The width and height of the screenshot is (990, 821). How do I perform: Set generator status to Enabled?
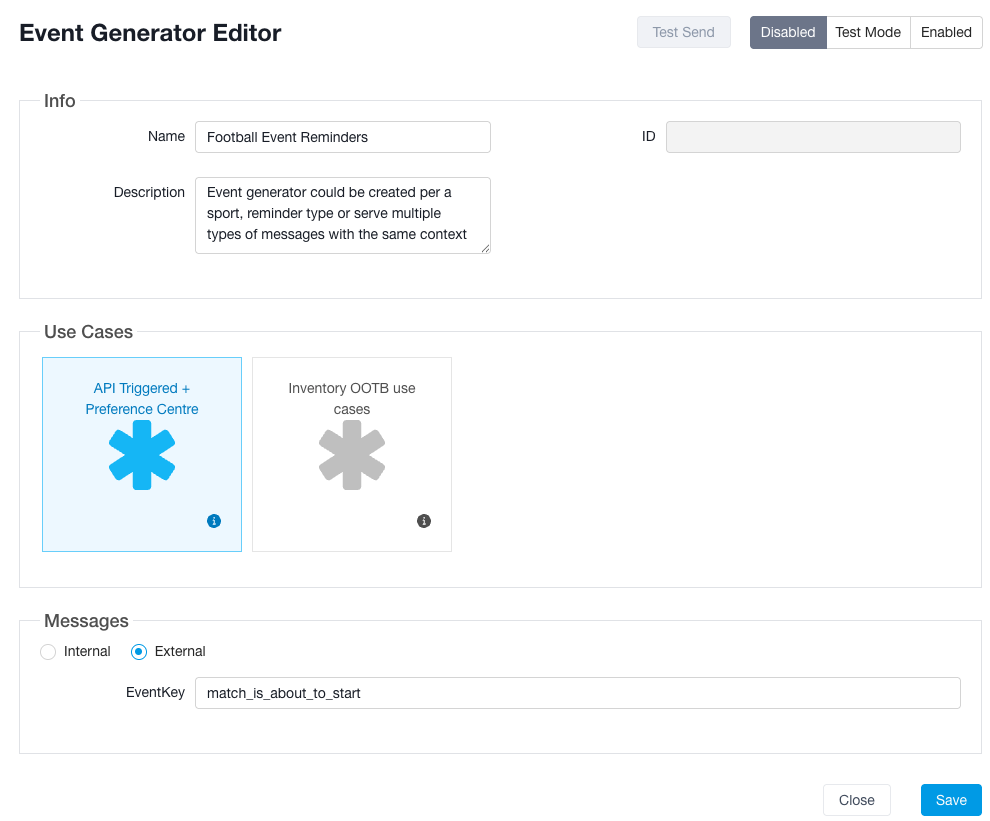(946, 32)
